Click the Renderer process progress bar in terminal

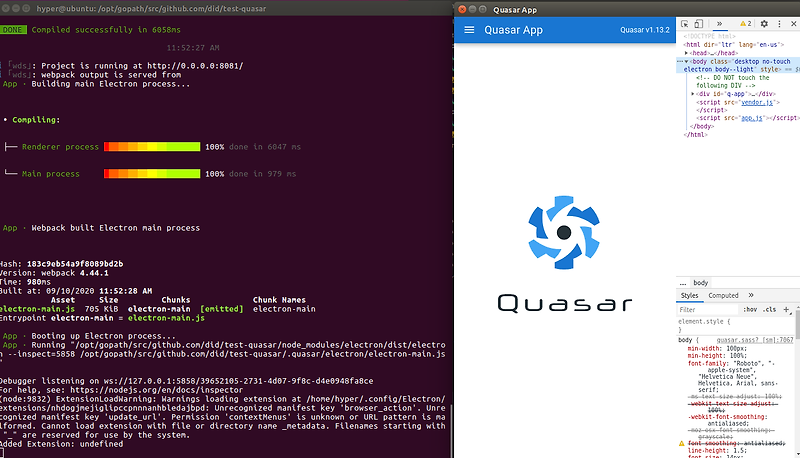[x=152, y=147]
